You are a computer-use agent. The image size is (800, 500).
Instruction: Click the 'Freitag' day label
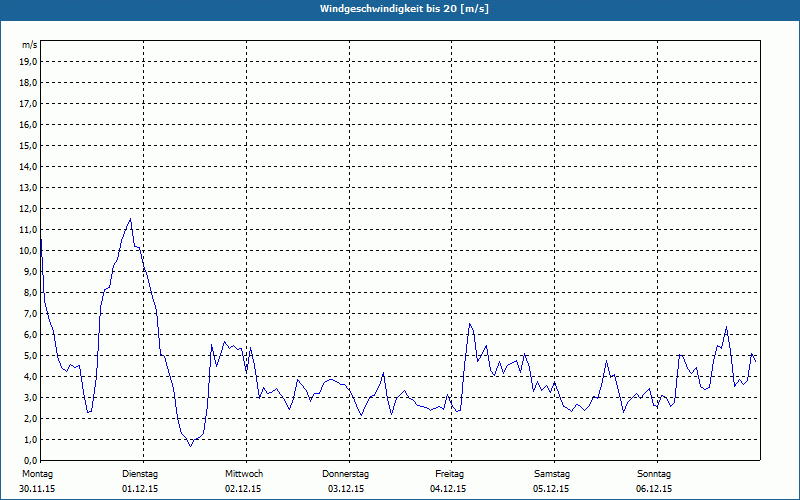pyautogui.click(x=449, y=474)
